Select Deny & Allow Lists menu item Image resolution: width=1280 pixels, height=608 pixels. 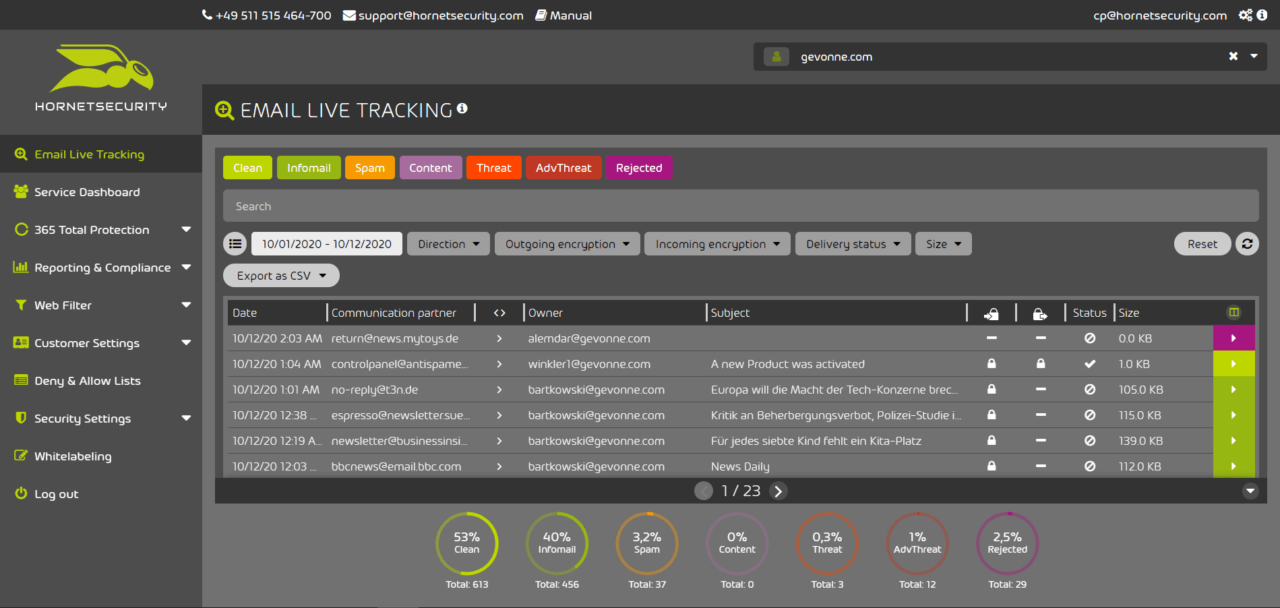(87, 381)
